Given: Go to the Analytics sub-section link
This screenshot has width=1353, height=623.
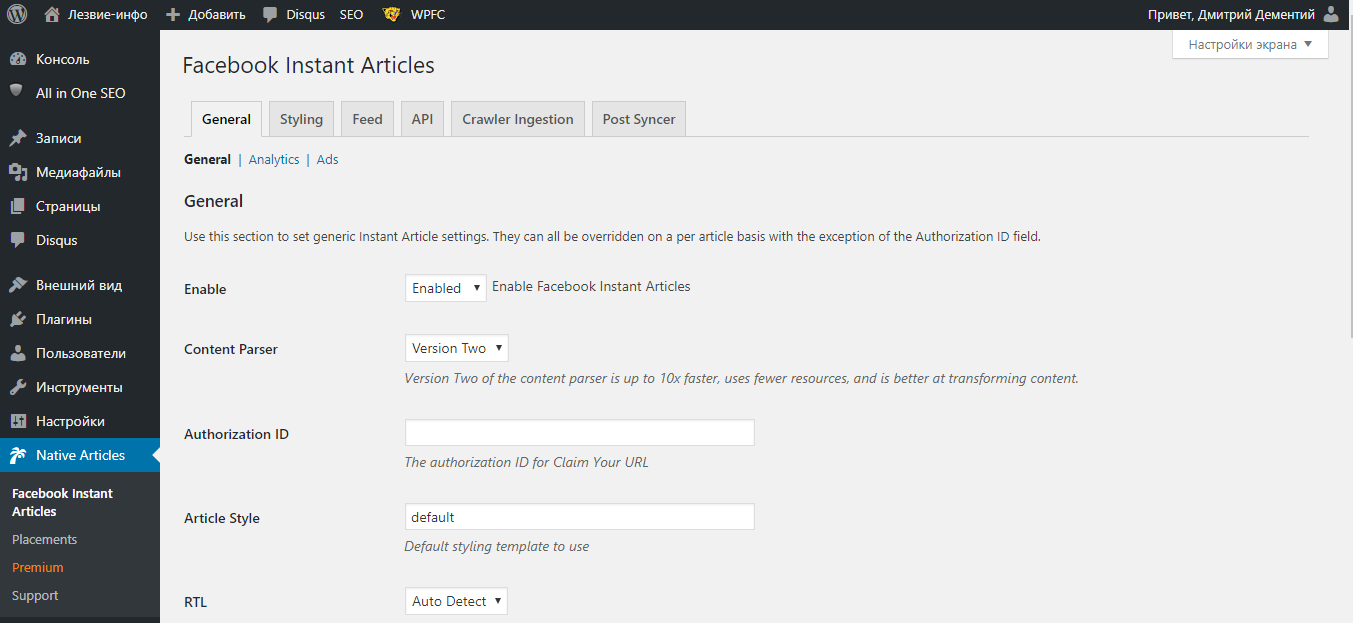Looking at the screenshot, I should [x=274, y=160].
